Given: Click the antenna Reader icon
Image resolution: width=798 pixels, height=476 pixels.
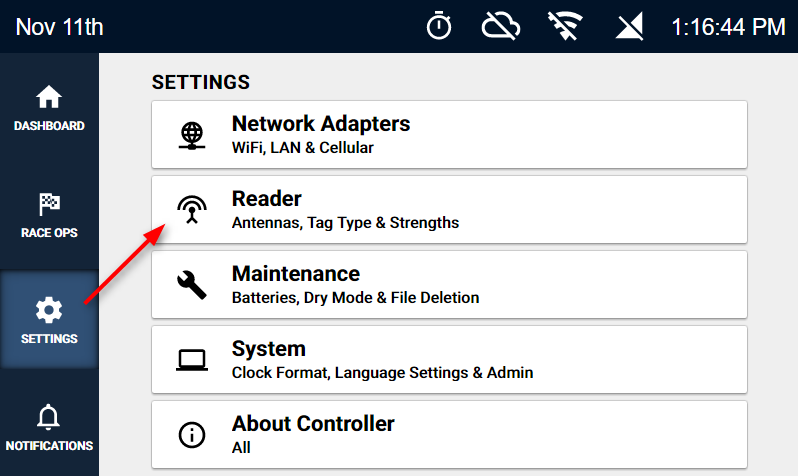Looking at the screenshot, I should [x=192, y=210].
